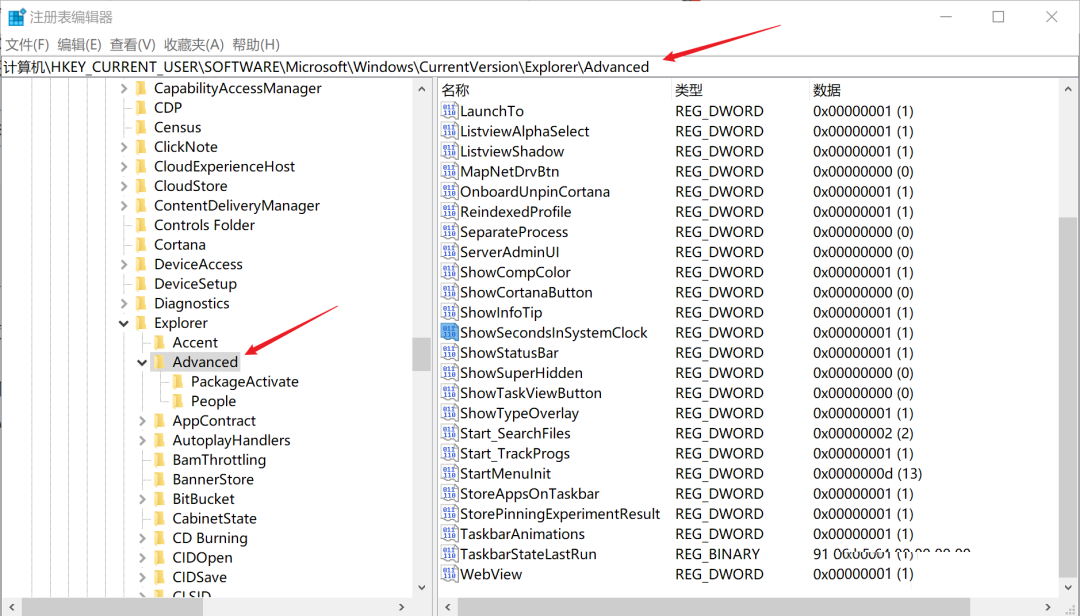Screen dimensions: 1080x616
Task: Select the StorePinningExperimentResult value name
Action: [x=560, y=514]
